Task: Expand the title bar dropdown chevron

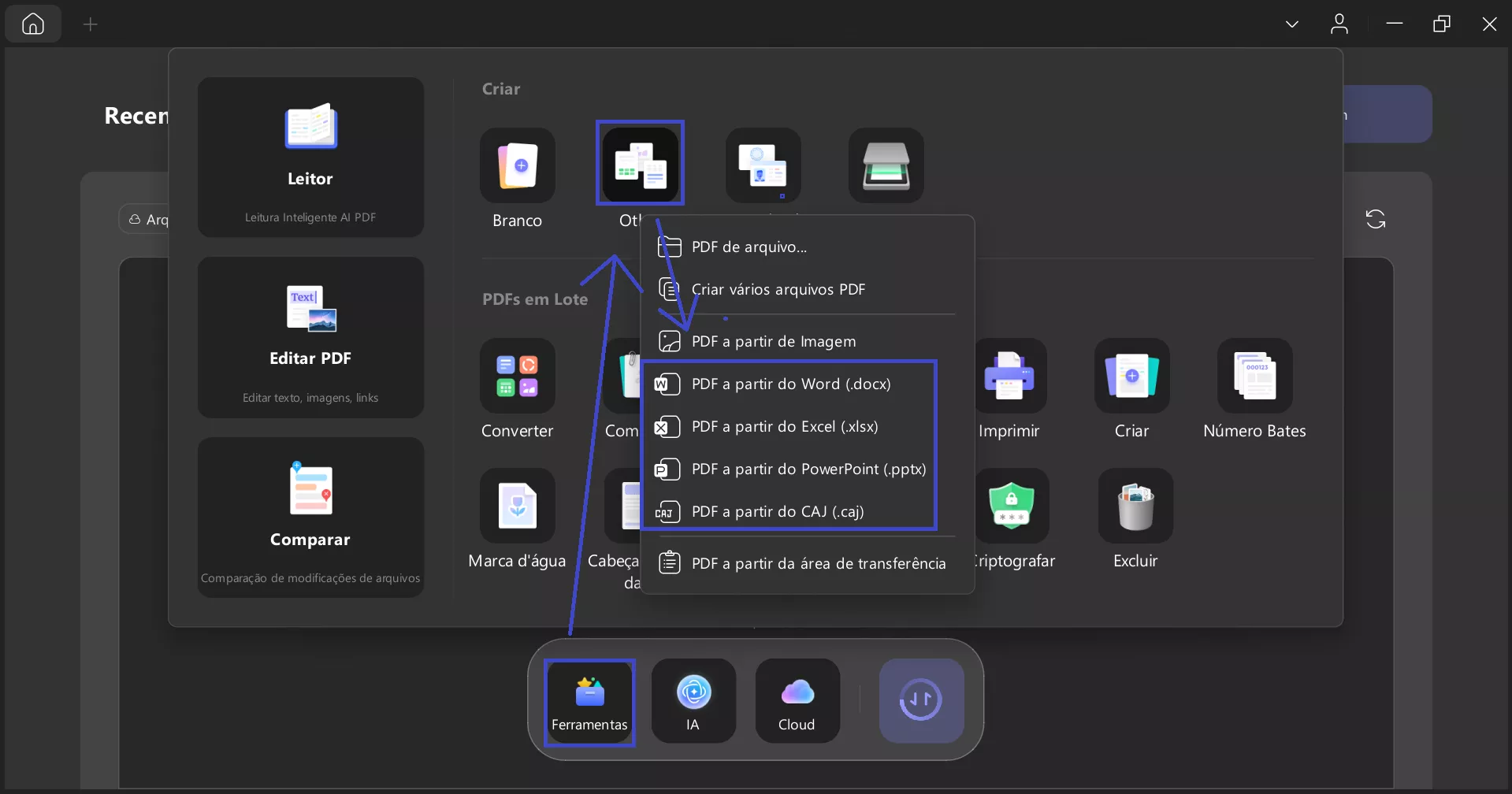Action: coord(1292,24)
